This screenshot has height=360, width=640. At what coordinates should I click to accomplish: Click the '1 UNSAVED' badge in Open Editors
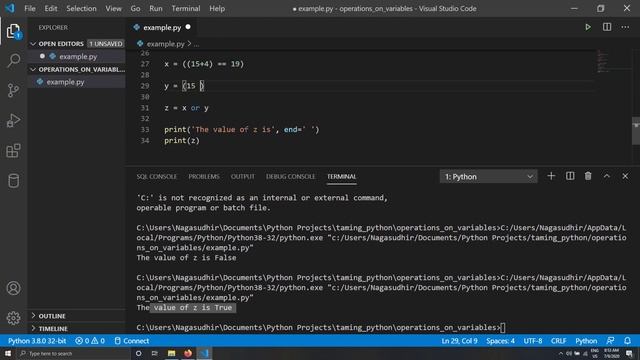(106, 44)
